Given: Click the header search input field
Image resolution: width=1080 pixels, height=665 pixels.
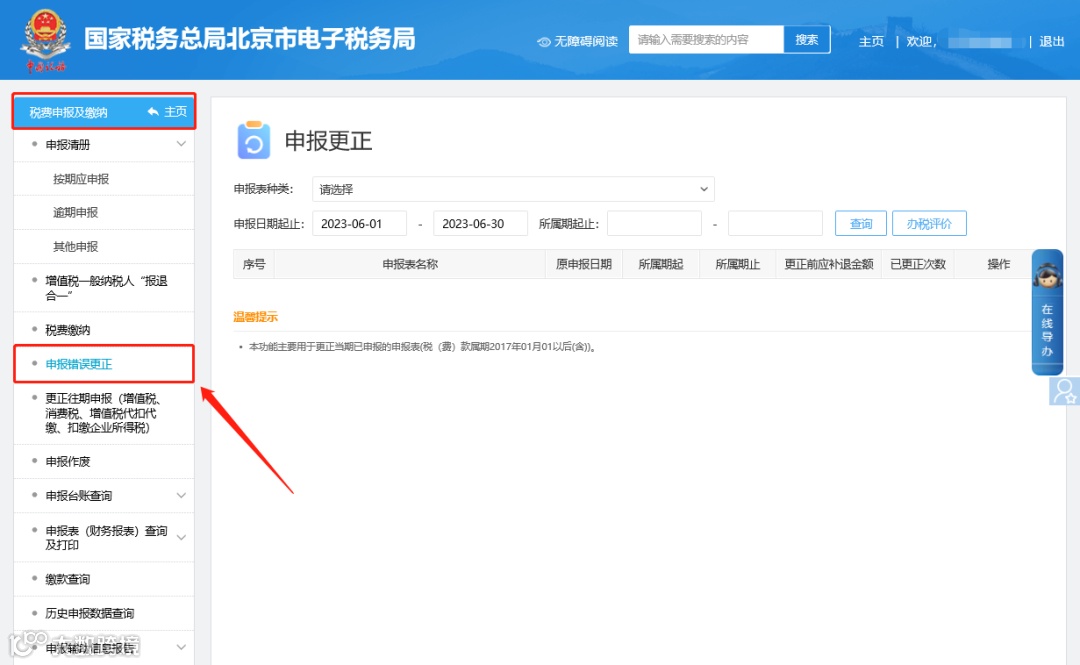Looking at the screenshot, I should coord(706,40).
